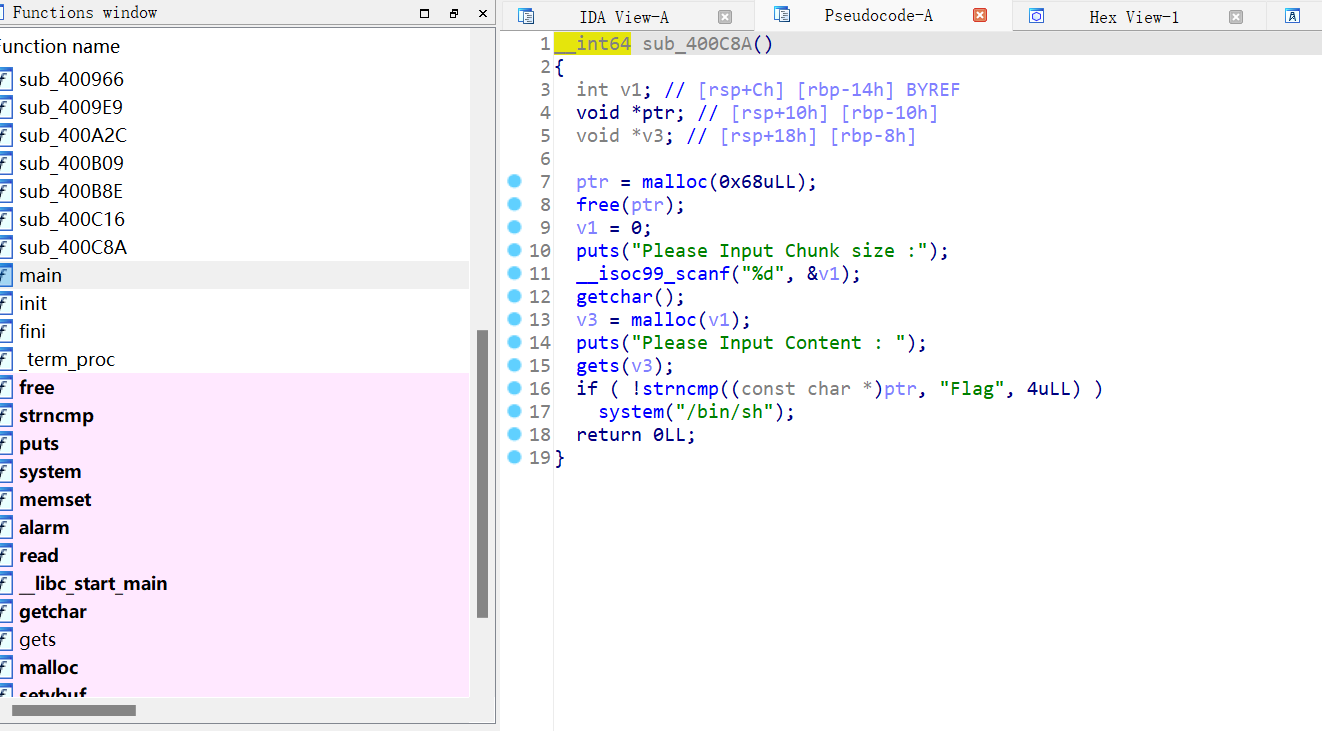Toggle breakpoint dot on line 17
Screen dimensions: 1322x731
click(514, 411)
